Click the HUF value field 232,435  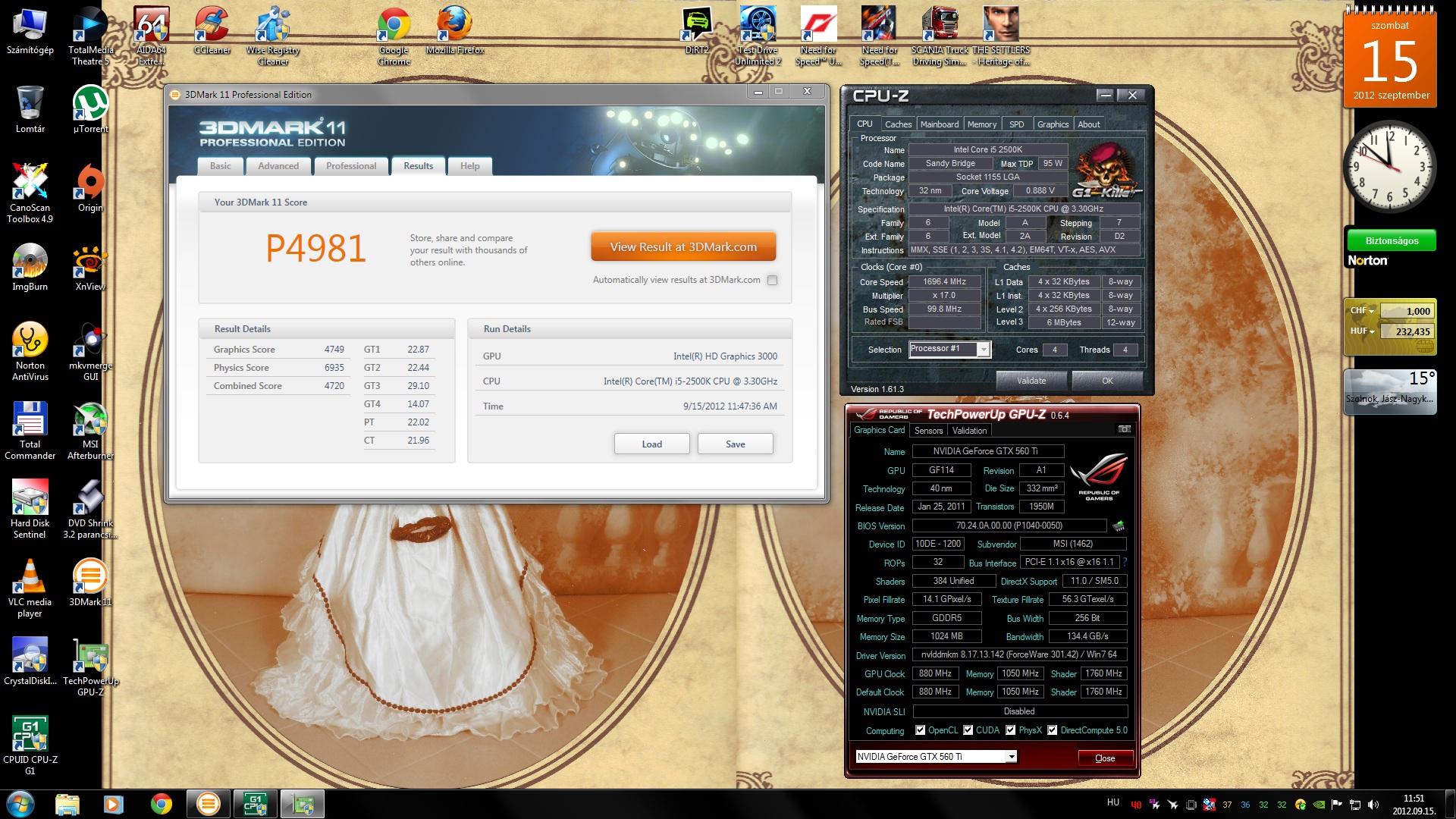click(1406, 331)
